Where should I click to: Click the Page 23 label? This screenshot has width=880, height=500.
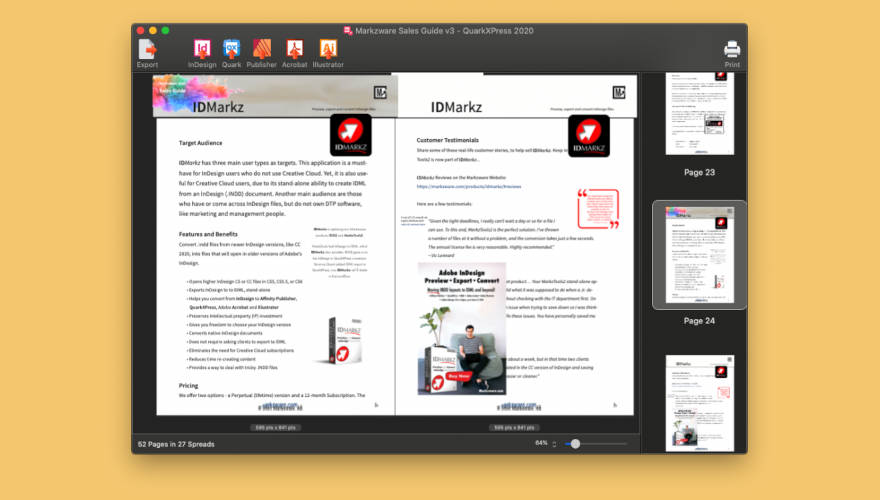click(699, 172)
